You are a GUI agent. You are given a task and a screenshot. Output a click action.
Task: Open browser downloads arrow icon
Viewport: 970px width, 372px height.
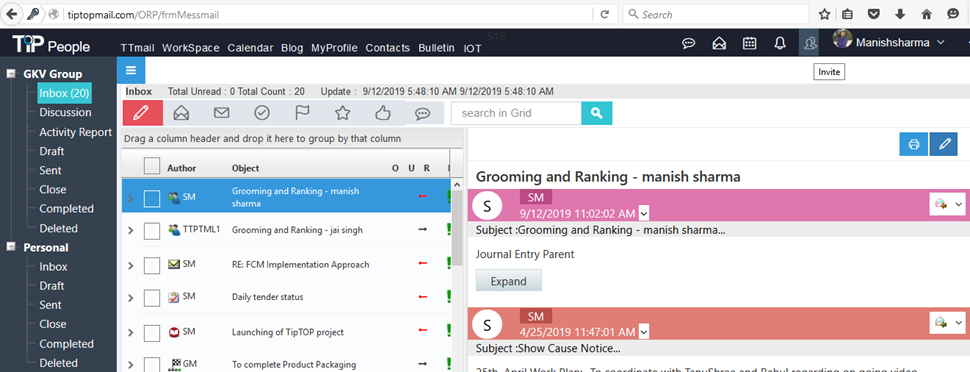tap(899, 14)
